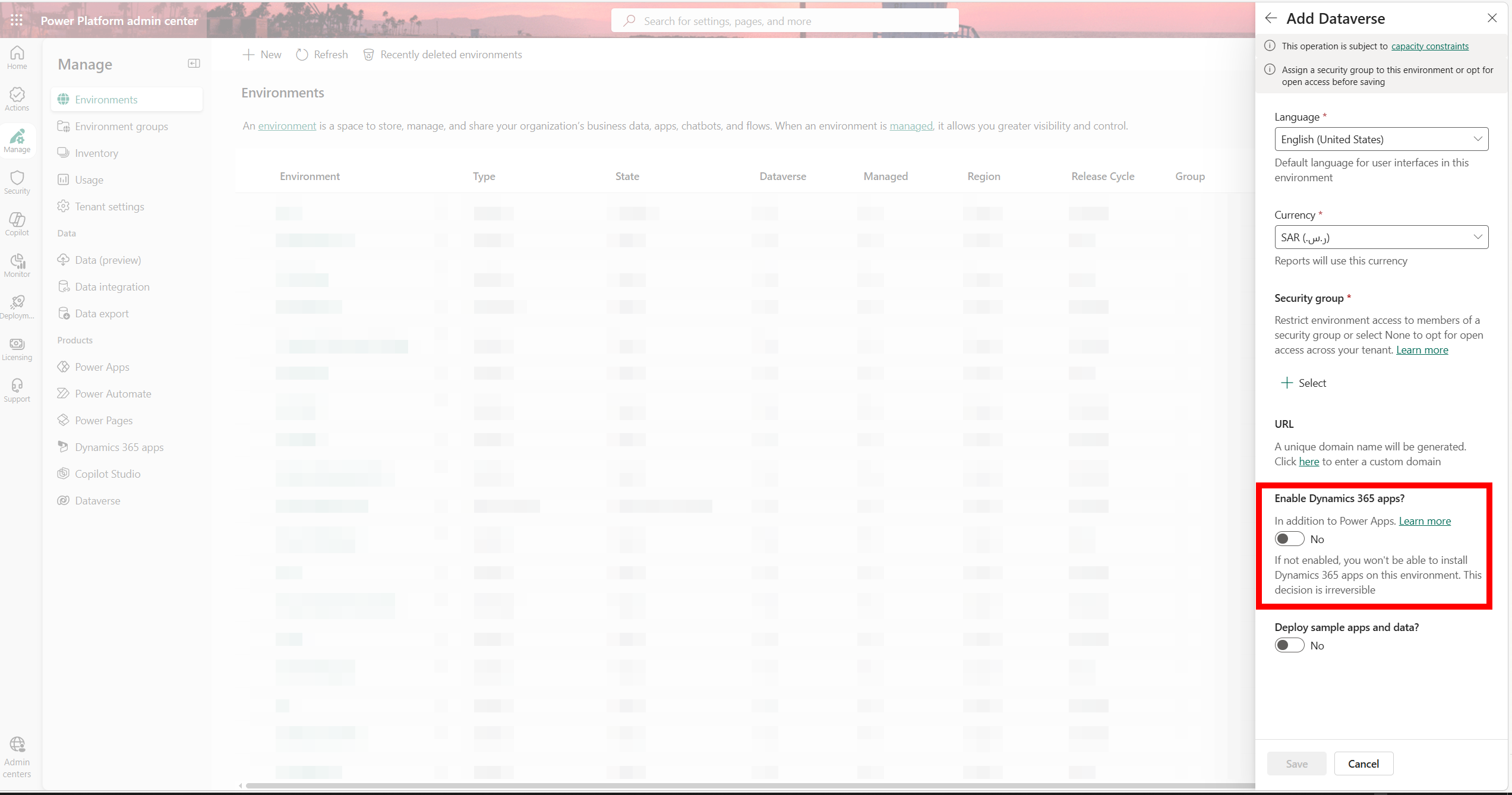The width and height of the screenshot is (1512, 795).
Task: Open Monitor in the left rail
Action: click(17, 266)
